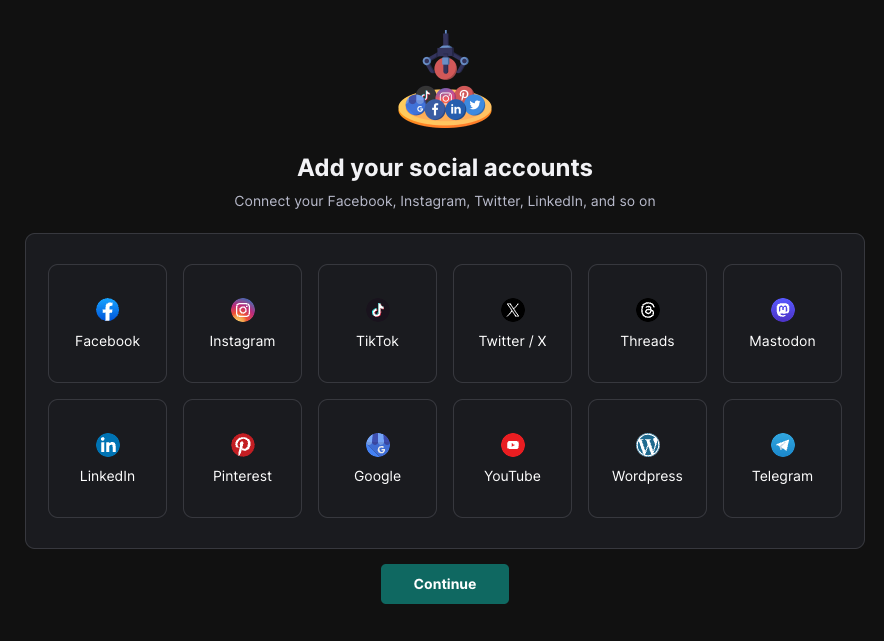Select the Threads icon
The image size is (884, 641).
(647, 310)
